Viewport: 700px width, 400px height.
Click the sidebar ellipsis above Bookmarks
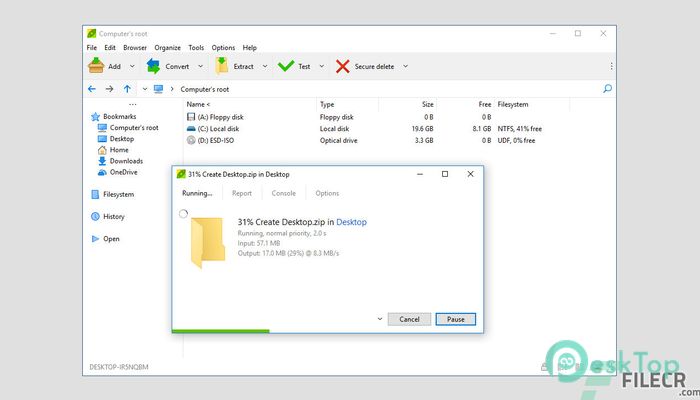[x=133, y=104]
